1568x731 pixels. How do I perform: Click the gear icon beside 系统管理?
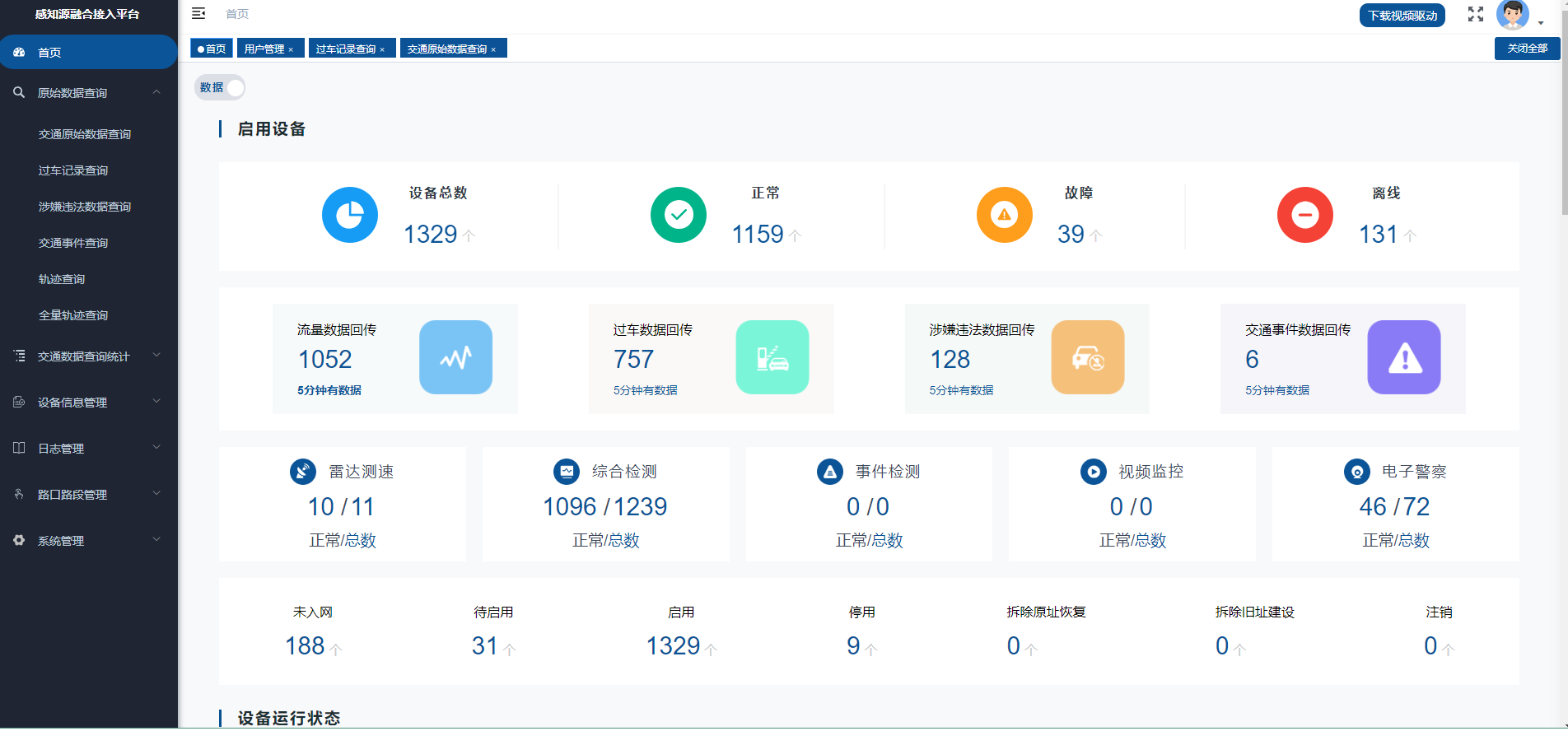[19, 540]
